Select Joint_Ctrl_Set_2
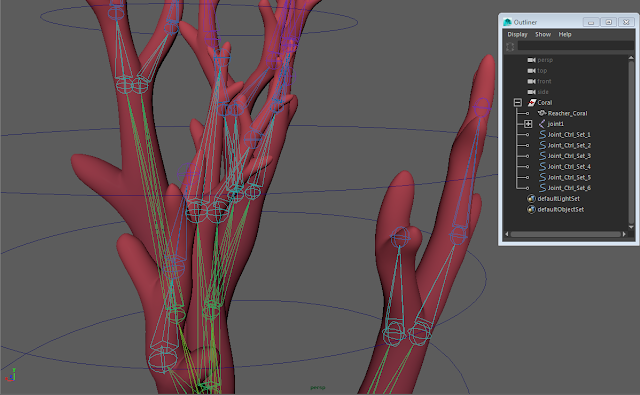Image resolution: width=640 pixels, height=395 pixels. pos(569,145)
